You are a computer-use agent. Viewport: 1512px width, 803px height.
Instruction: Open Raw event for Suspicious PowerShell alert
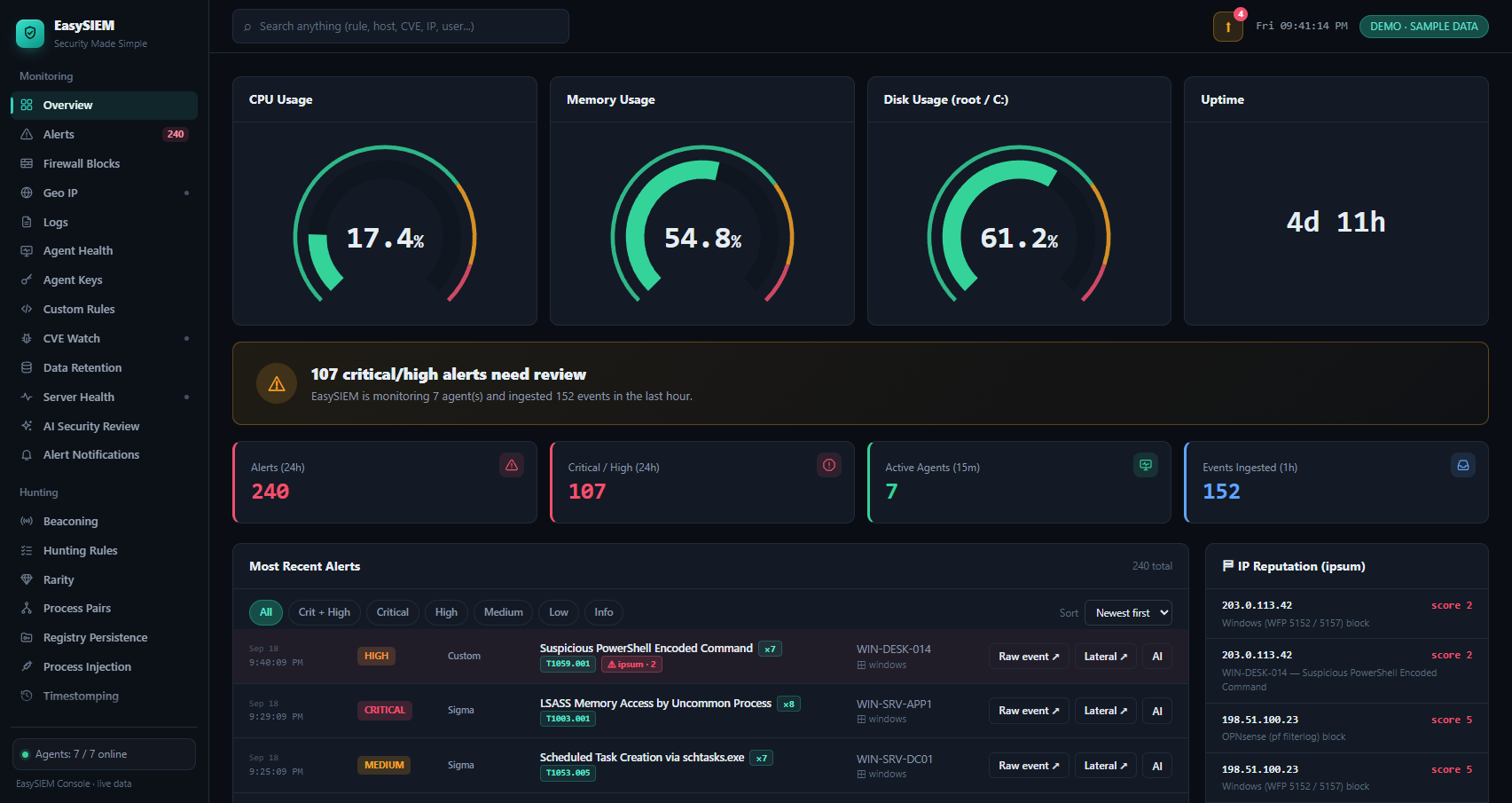[1029, 657]
